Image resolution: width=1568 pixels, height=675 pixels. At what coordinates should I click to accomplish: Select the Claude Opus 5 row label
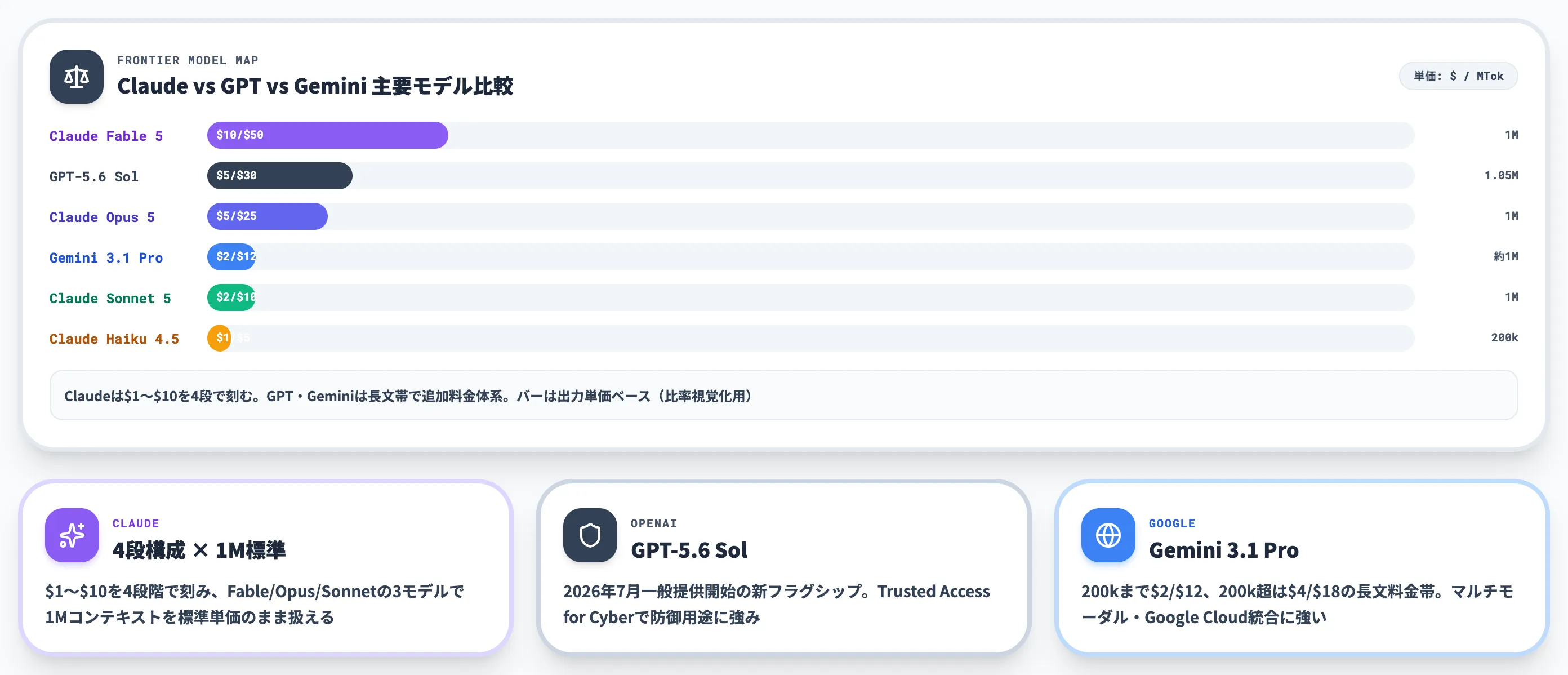tap(101, 217)
